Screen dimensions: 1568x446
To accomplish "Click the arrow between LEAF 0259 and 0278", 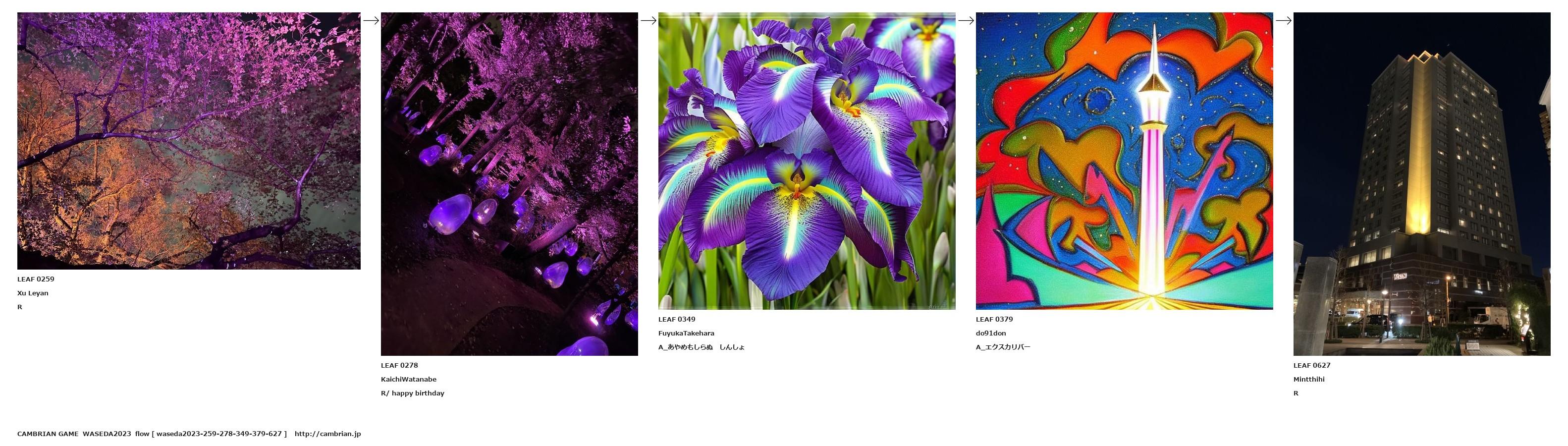I will pos(371,20).
